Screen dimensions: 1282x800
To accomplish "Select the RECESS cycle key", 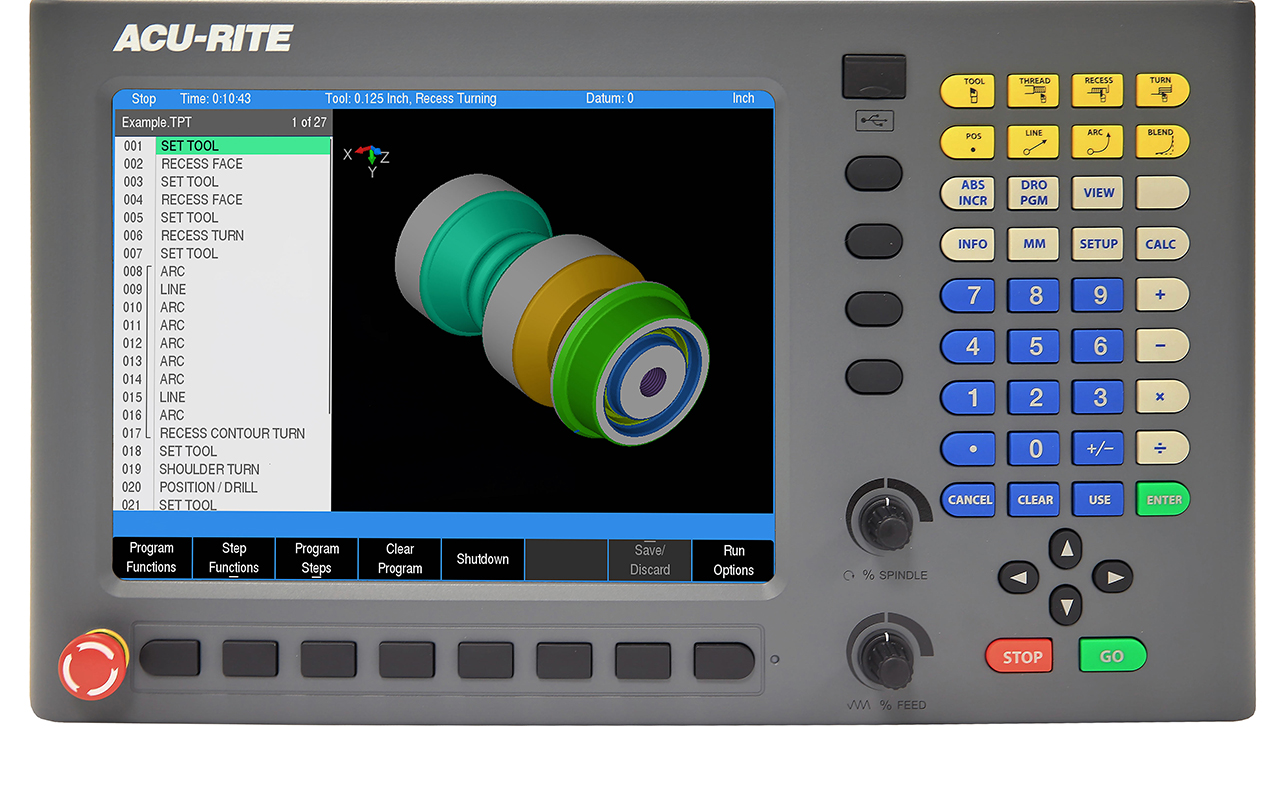I will [1097, 90].
